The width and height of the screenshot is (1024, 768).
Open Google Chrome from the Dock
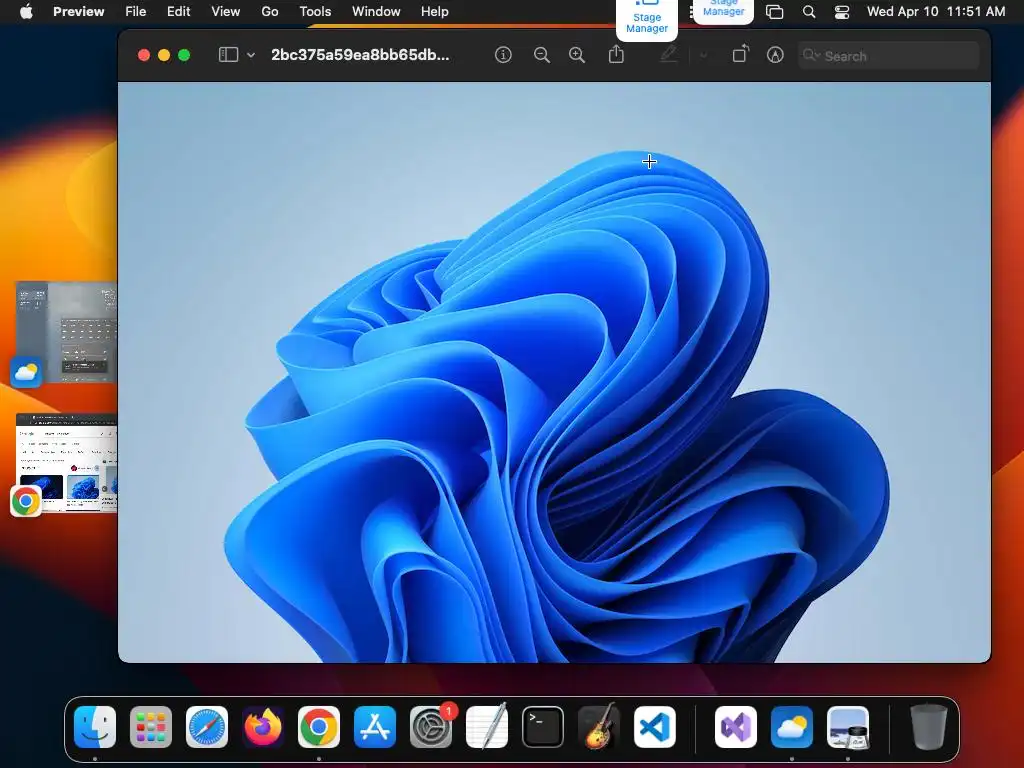point(319,727)
